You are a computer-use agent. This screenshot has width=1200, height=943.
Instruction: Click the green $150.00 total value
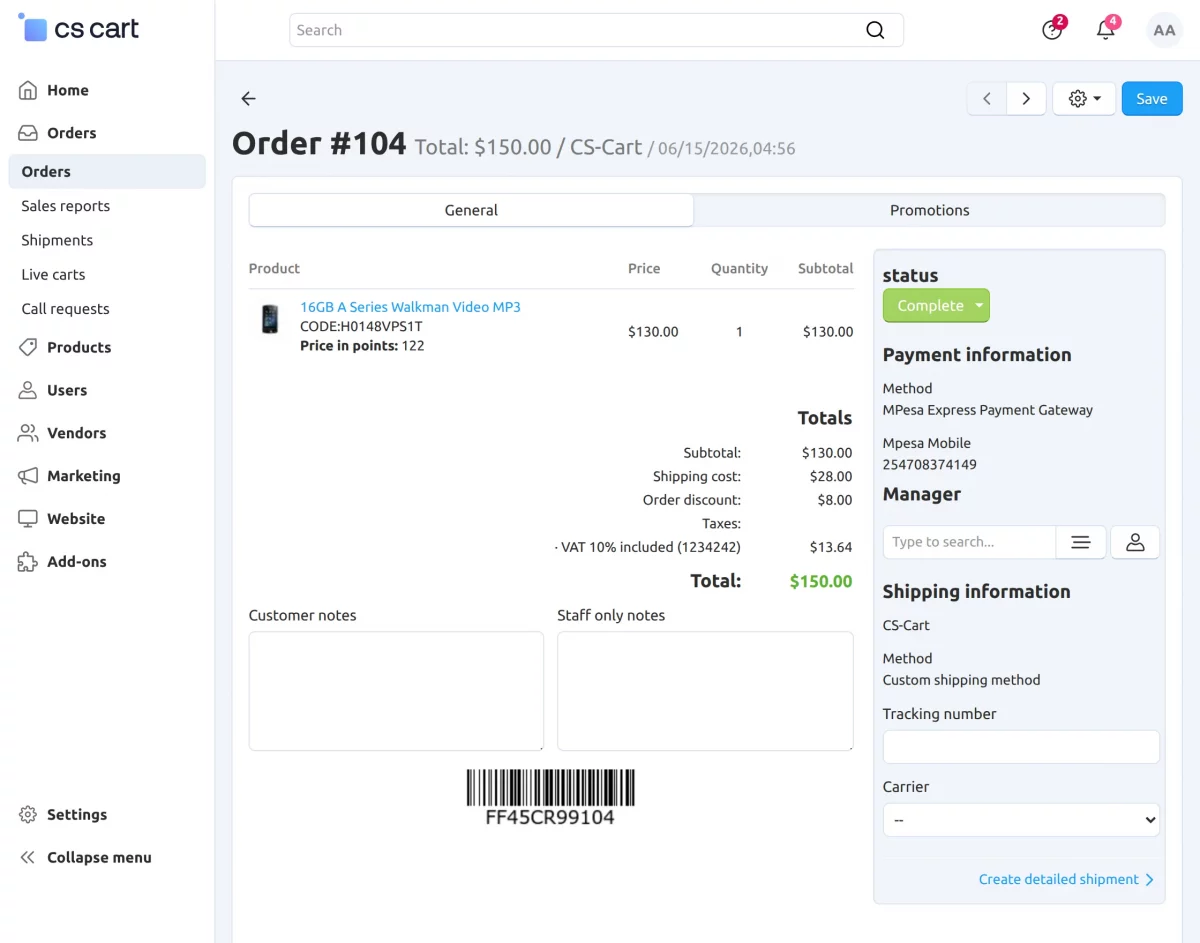[x=821, y=581]
